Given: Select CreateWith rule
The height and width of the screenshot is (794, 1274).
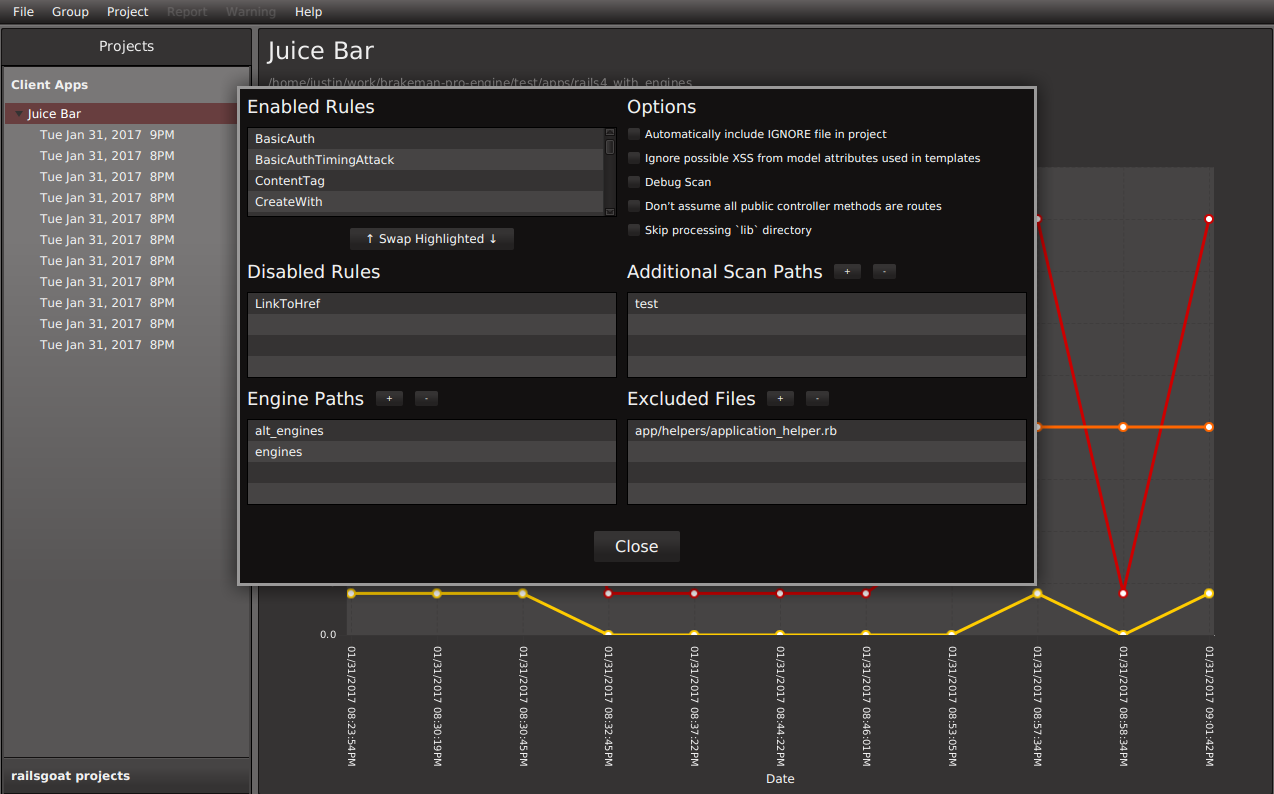Looking at the screenshot, I should click(425, 202).
